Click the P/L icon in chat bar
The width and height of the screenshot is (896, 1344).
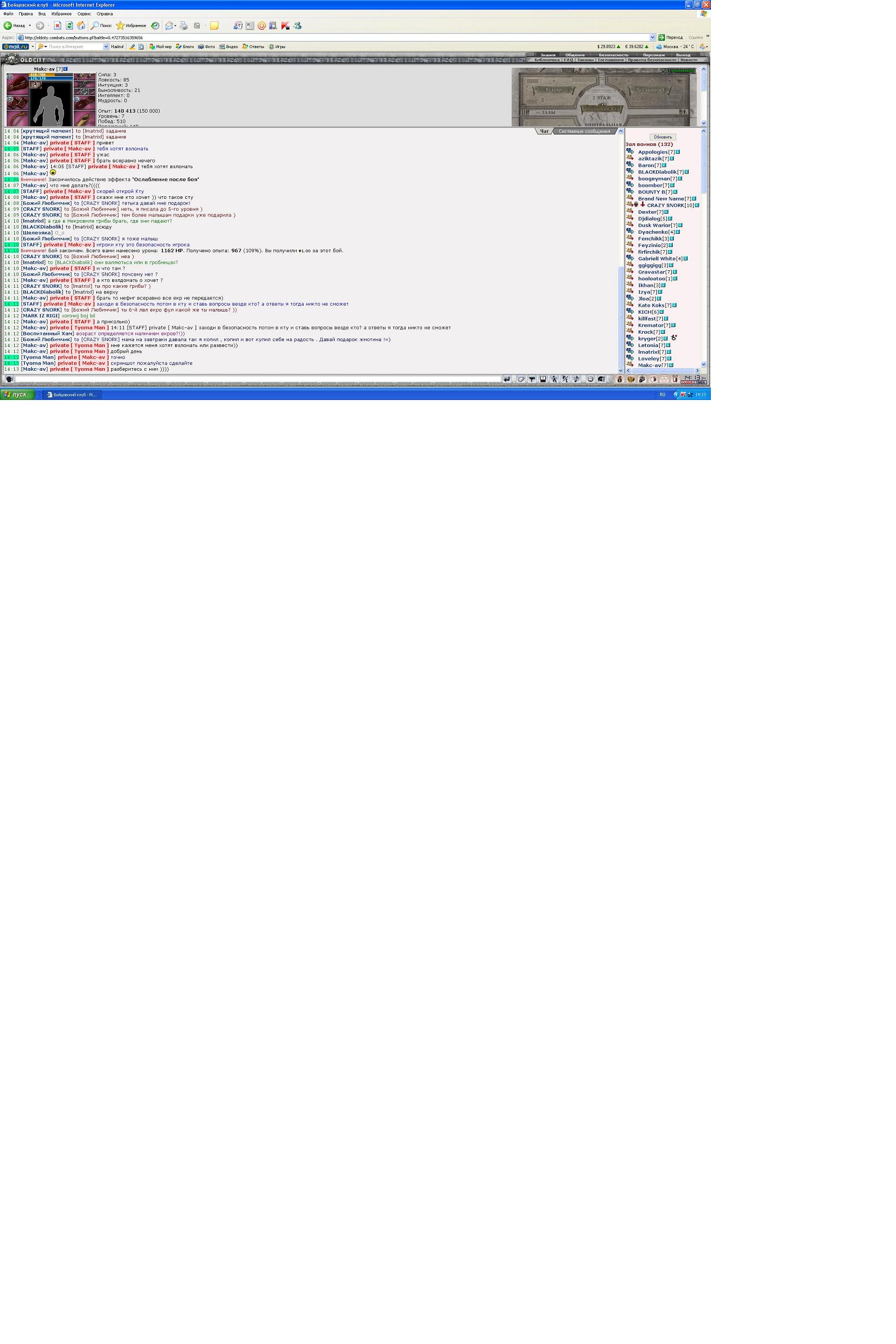[x=566, y=379]
